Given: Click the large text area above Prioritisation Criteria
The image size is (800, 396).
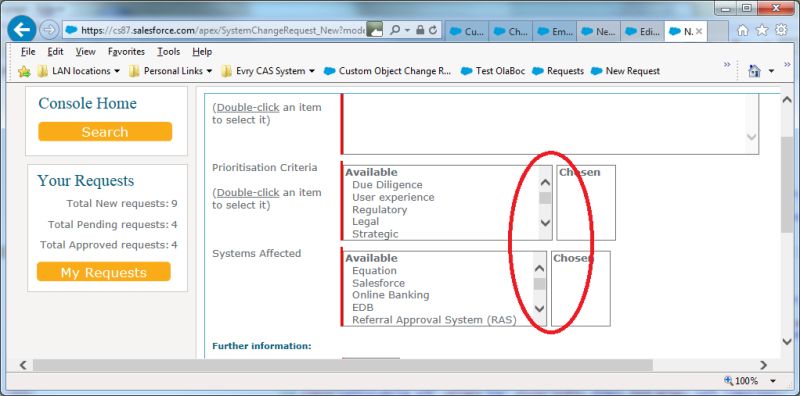Looking at the screenshot, I should [x=550, y=124].
